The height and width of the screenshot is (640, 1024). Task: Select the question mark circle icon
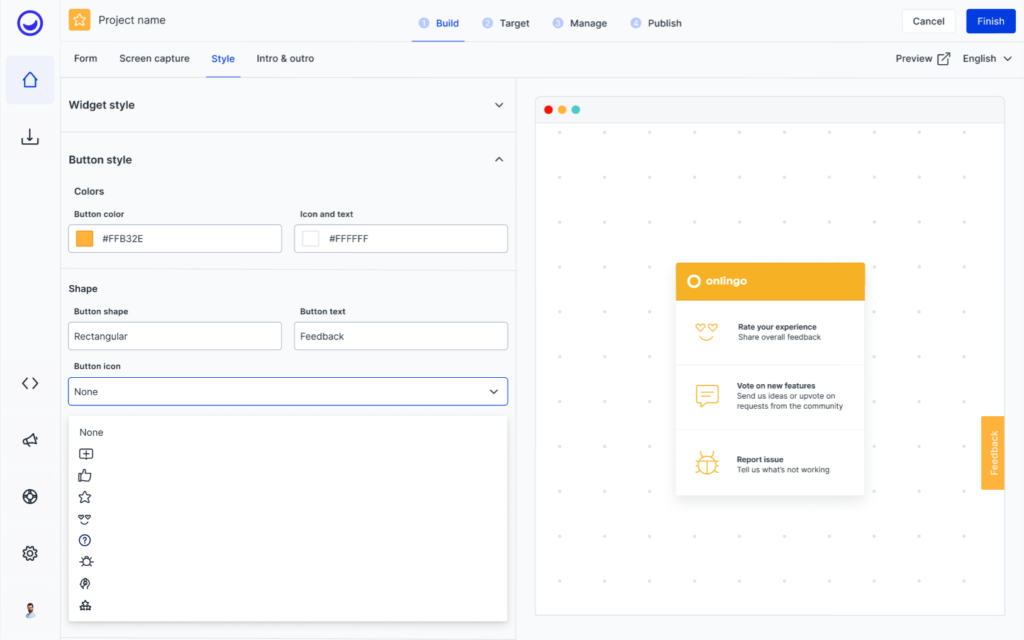click(86, 541)
